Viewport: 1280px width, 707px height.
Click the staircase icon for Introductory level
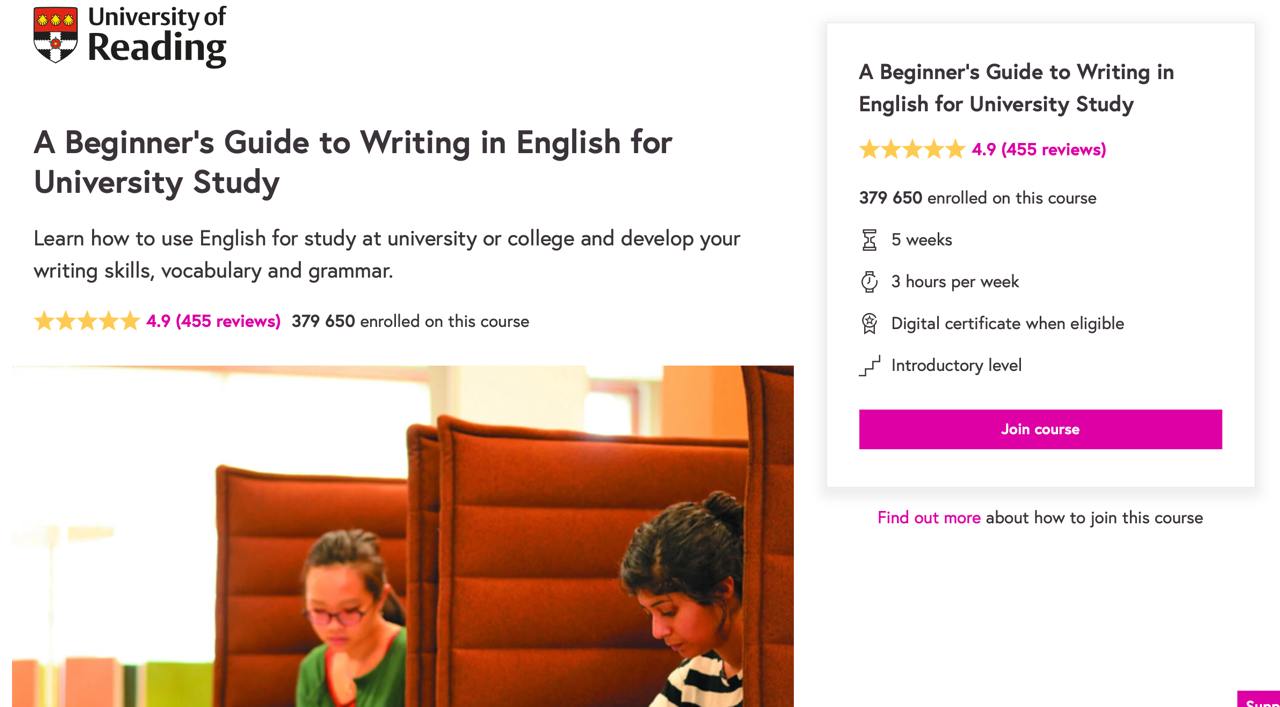tap(869, 366)
